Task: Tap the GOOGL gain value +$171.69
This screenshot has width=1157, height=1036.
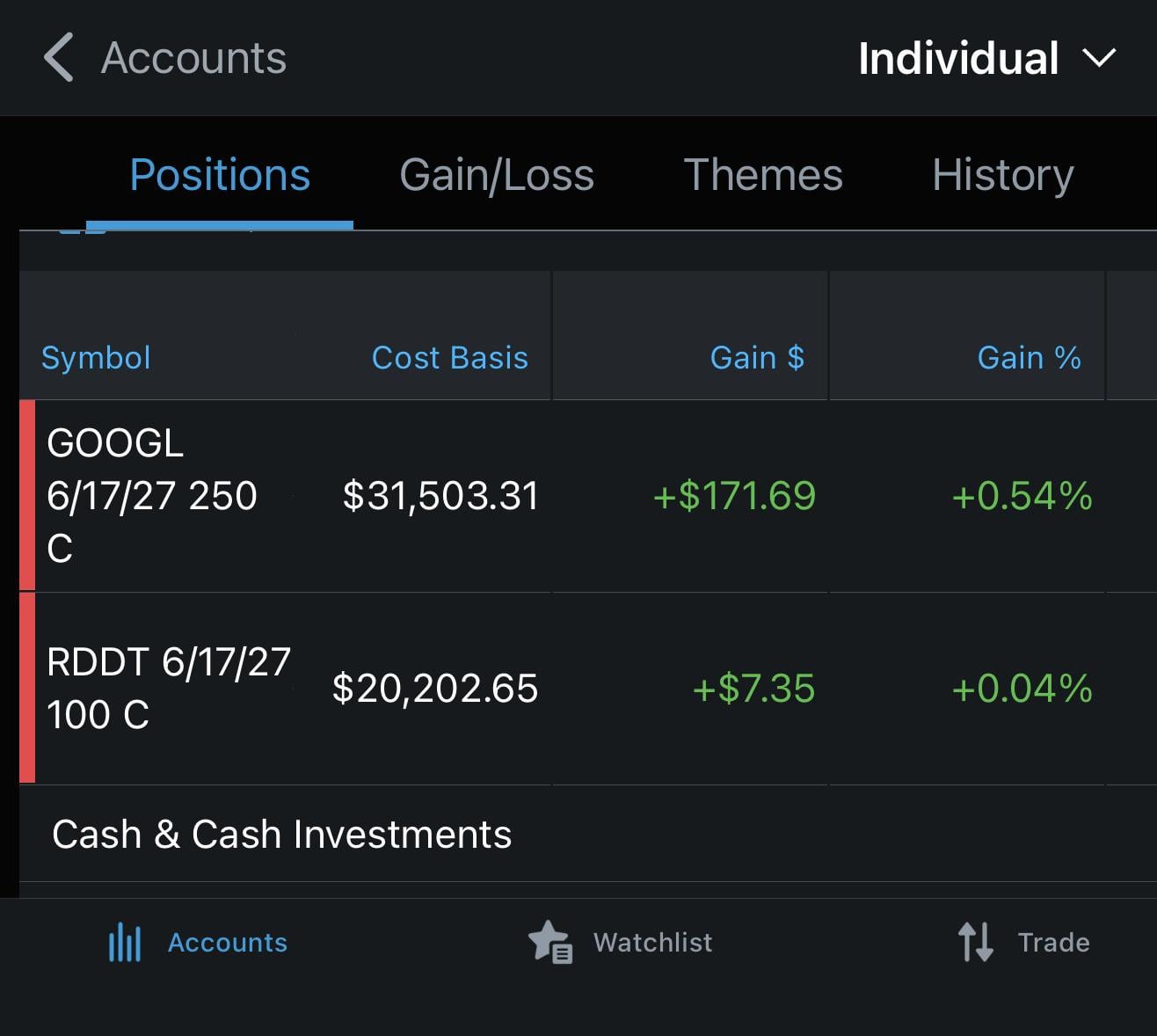Action: (734, 496)
